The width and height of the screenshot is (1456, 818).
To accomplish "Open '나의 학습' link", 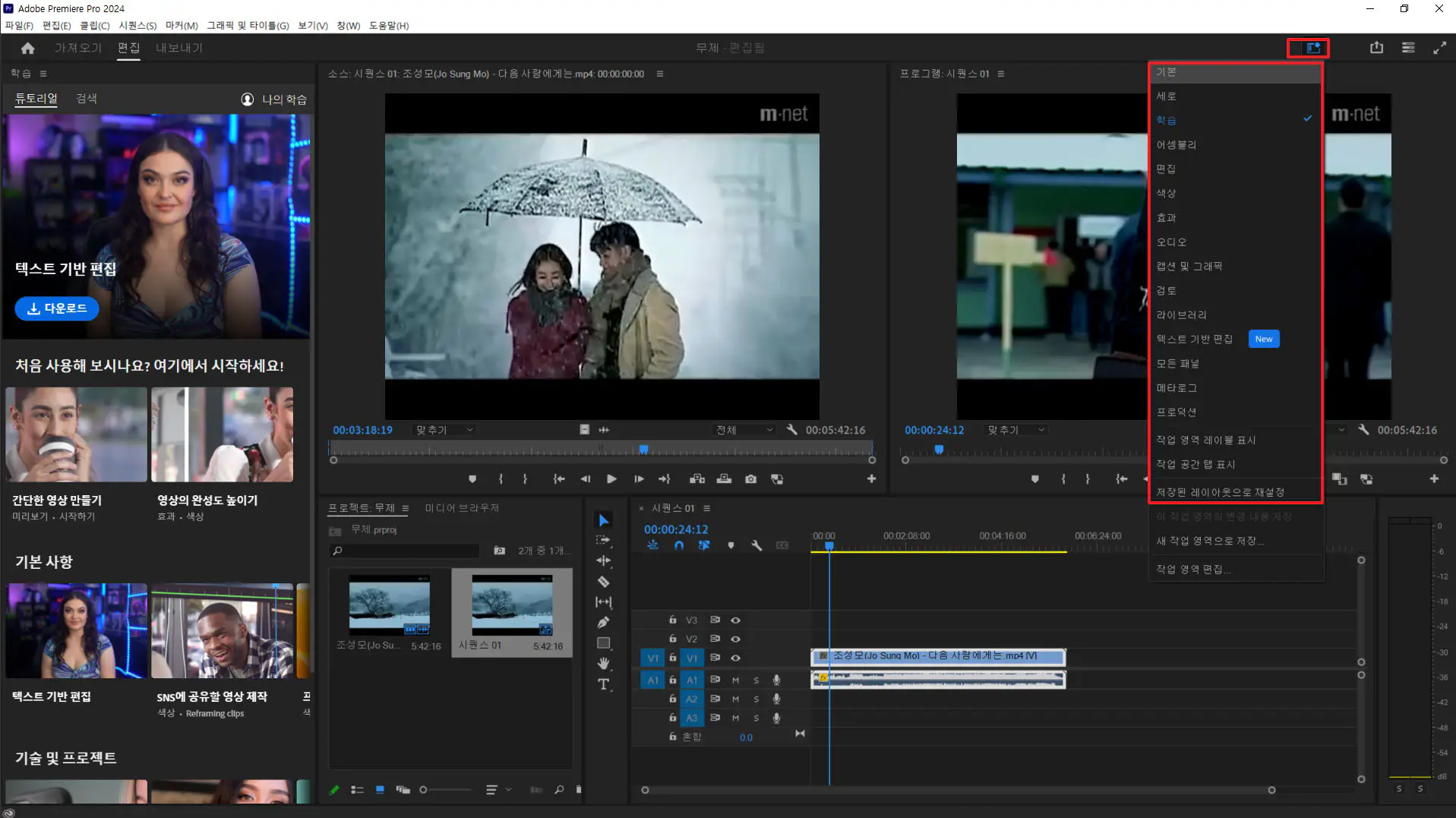I will pyautogui.click(x=274, y=99).
